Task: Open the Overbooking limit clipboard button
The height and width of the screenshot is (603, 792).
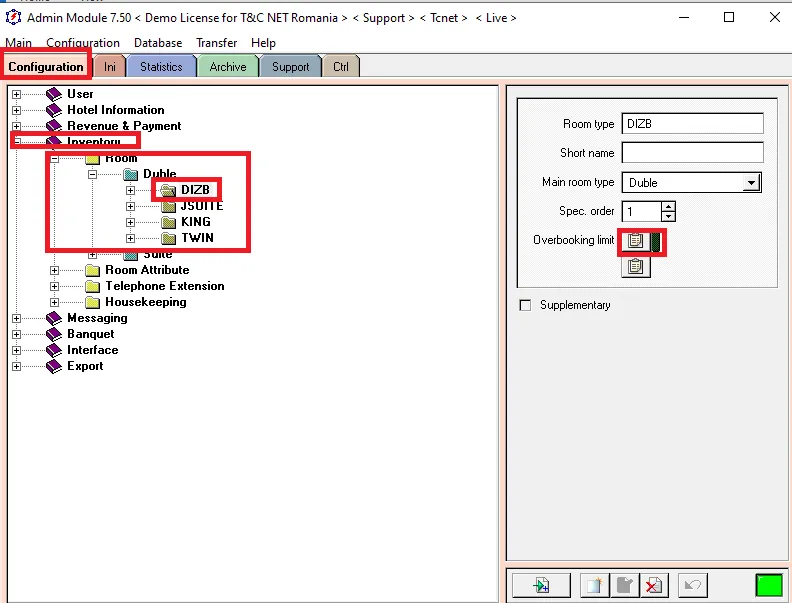Action: (635, 241)
